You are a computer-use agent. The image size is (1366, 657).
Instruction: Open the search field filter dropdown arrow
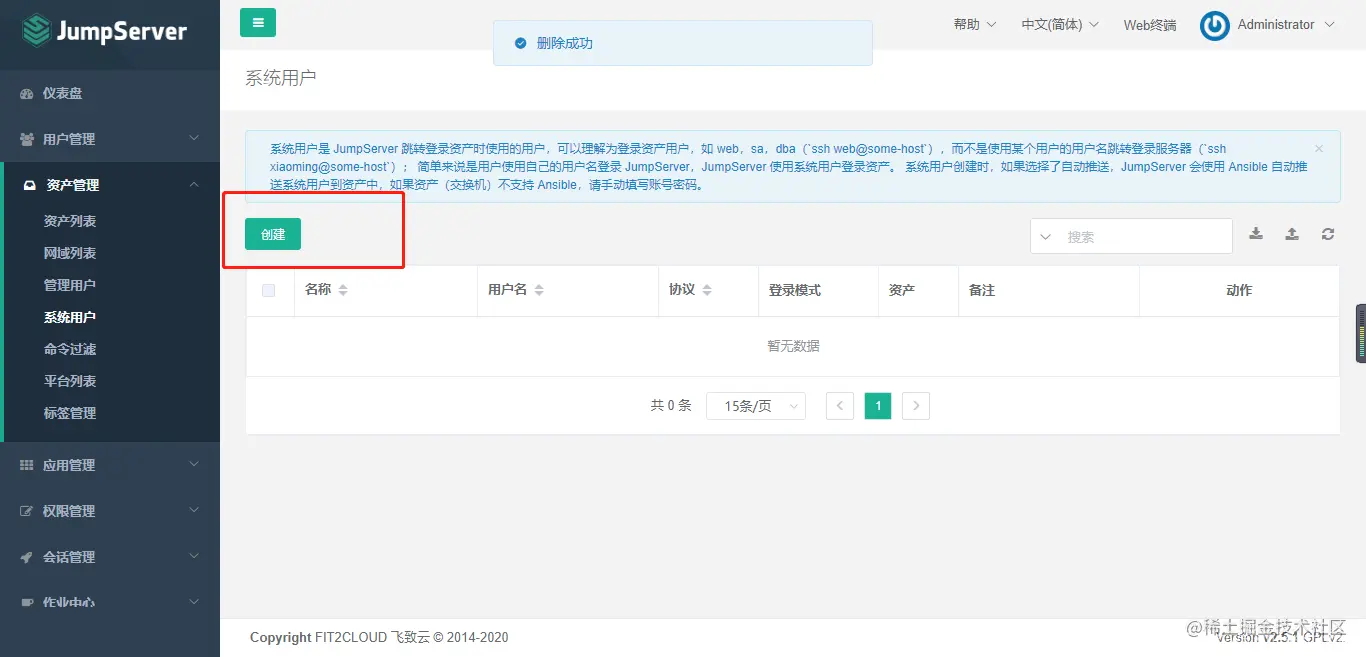coord(1046,237)
